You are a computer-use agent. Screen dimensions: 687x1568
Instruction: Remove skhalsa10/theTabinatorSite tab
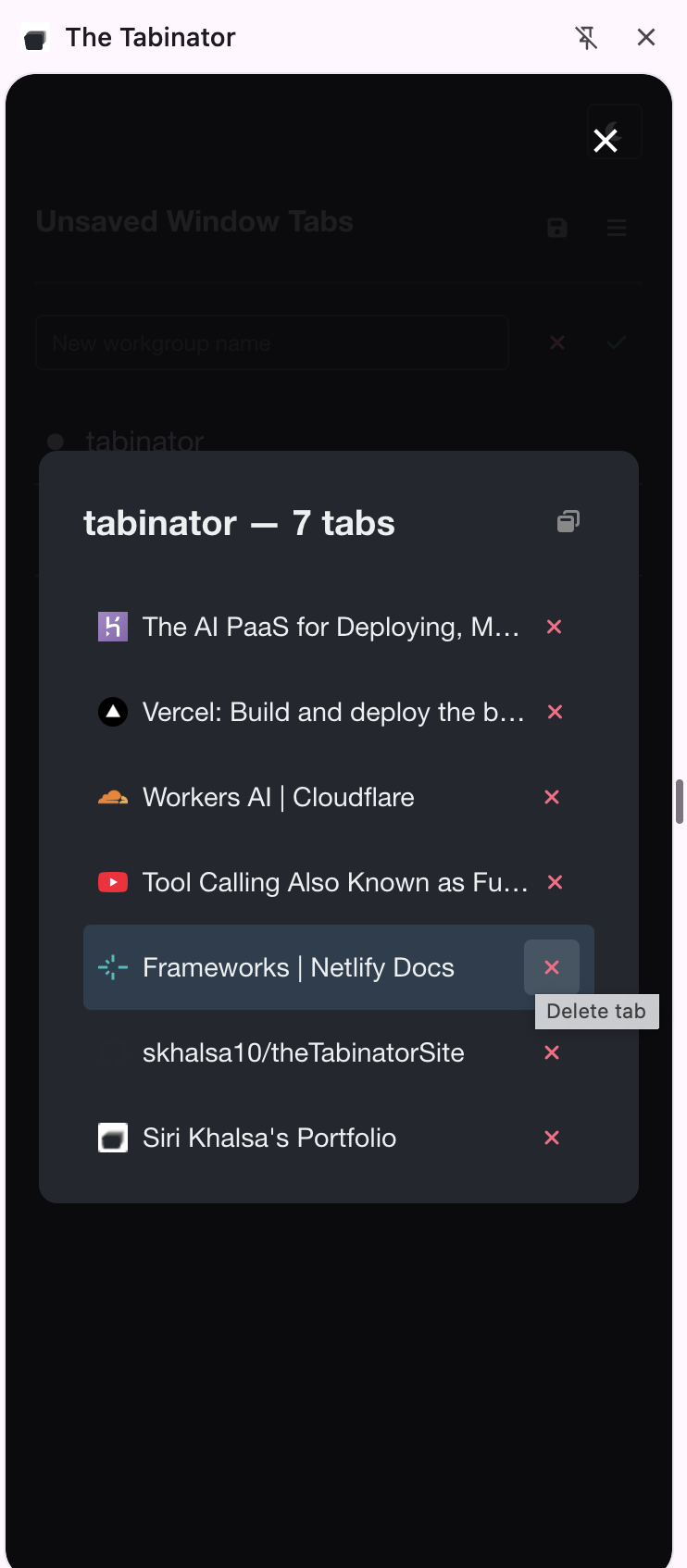click(552, 1052)
